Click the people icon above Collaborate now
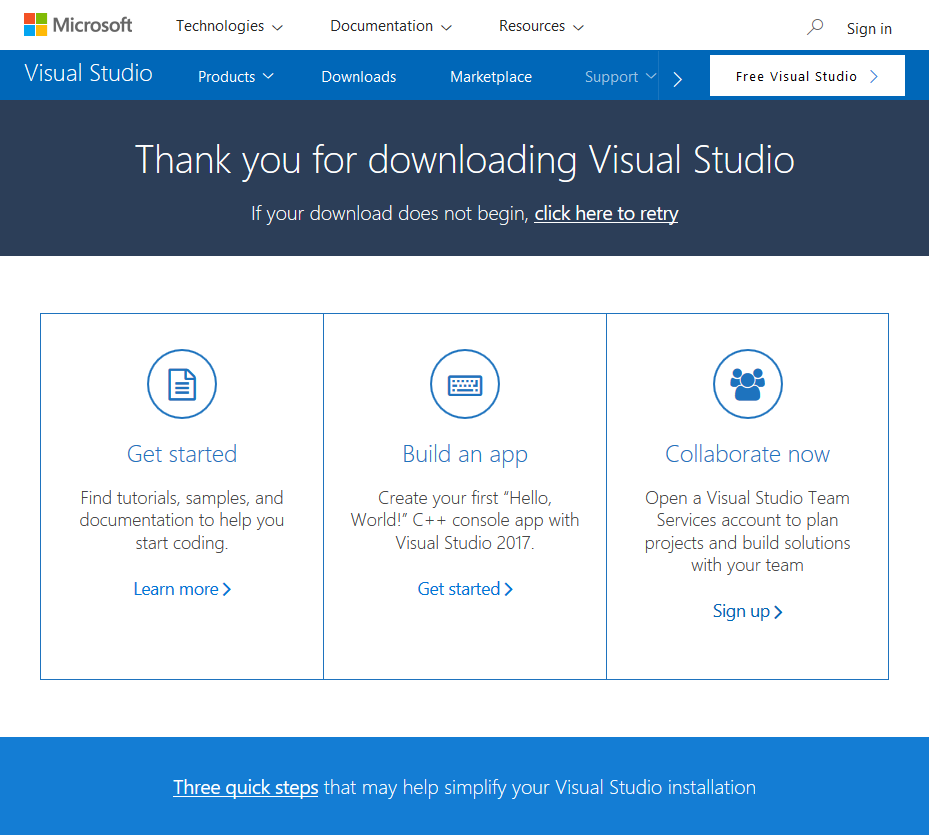The width and height of the screenshot is (929, 835). [x=748, y=384]
